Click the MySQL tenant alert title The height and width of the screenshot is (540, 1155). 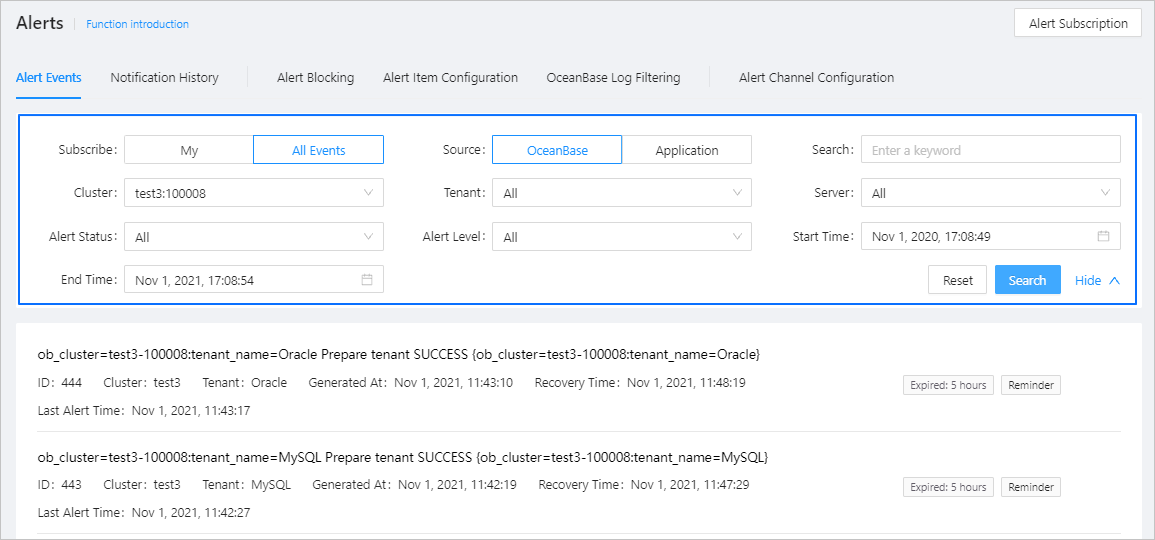tap(402, 457)
